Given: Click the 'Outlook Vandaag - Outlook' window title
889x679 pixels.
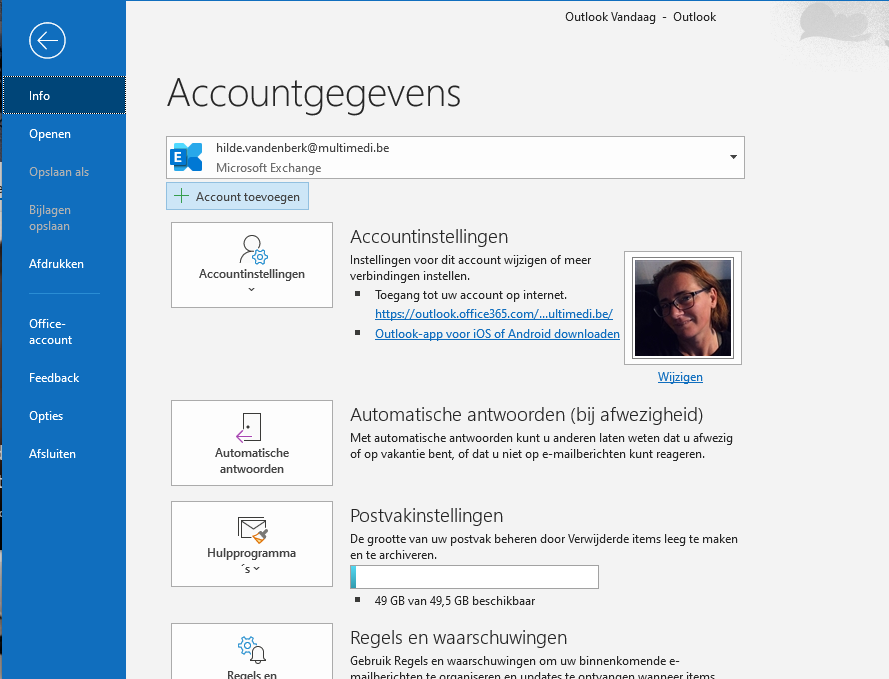Looking at the screenshot, I should (640, 17).
